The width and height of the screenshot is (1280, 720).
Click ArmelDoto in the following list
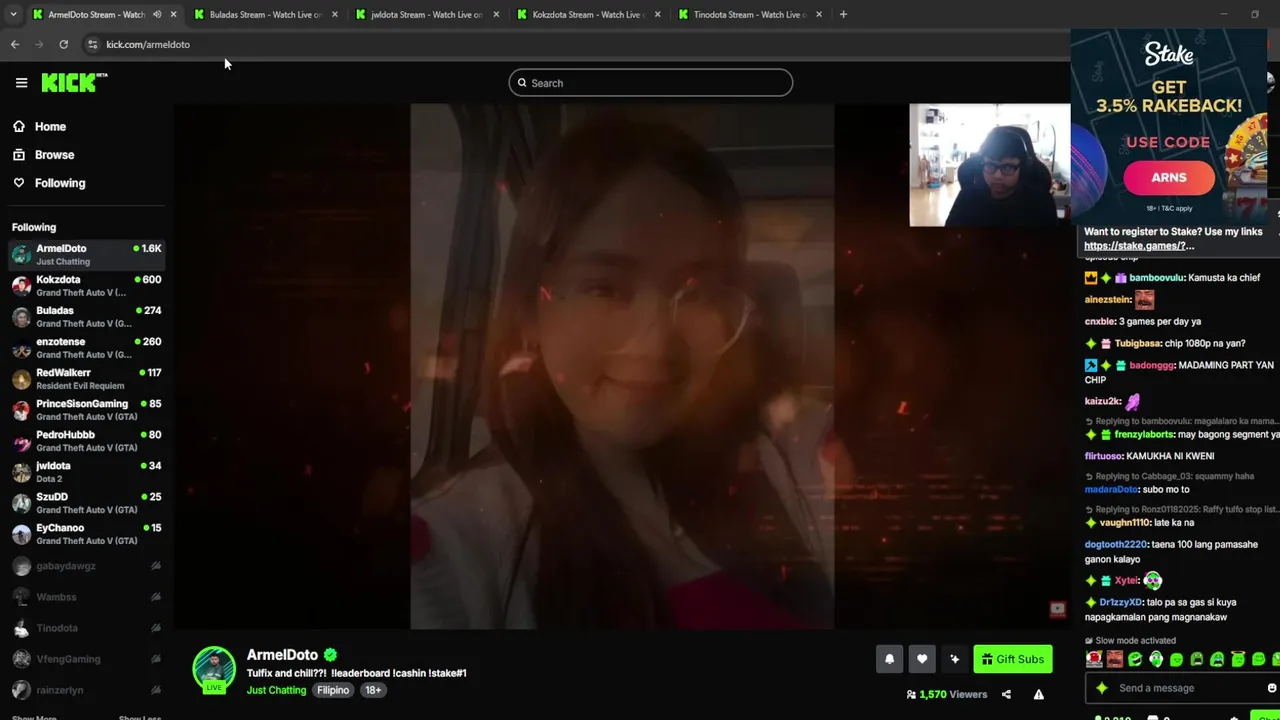86,255
